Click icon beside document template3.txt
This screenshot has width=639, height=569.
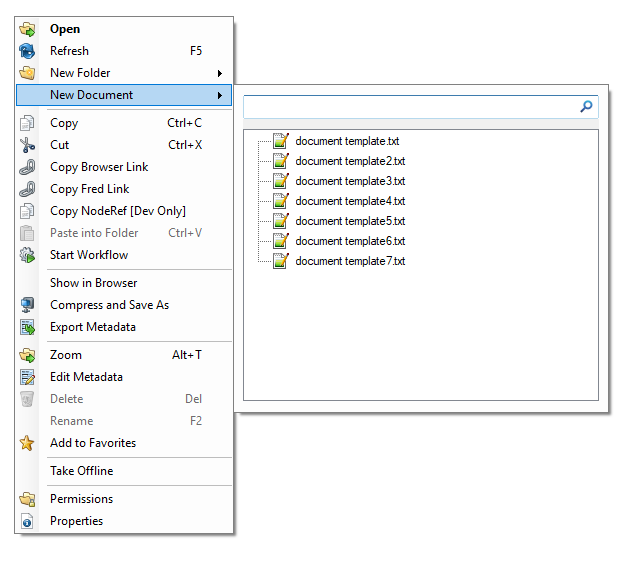281,181
